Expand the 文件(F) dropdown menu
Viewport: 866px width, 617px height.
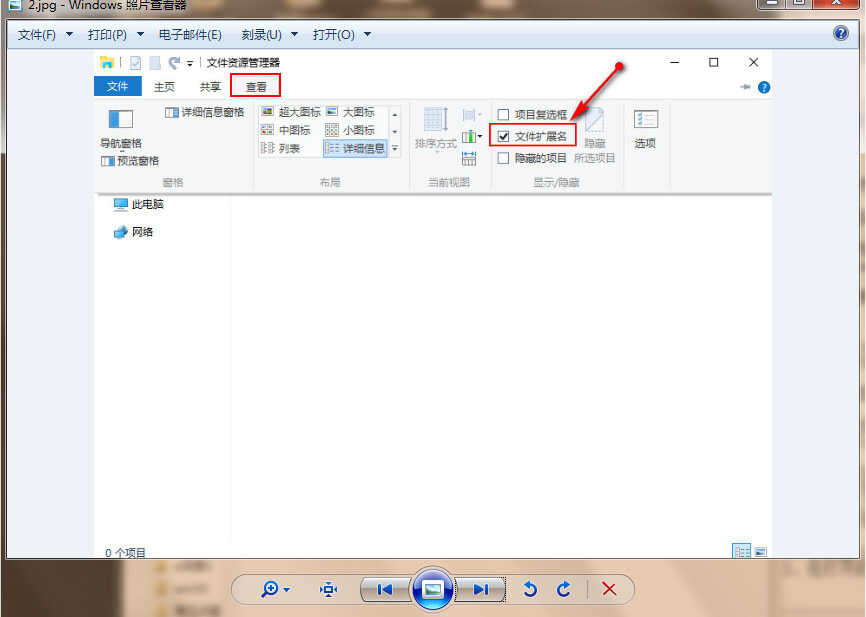point(45,35)
